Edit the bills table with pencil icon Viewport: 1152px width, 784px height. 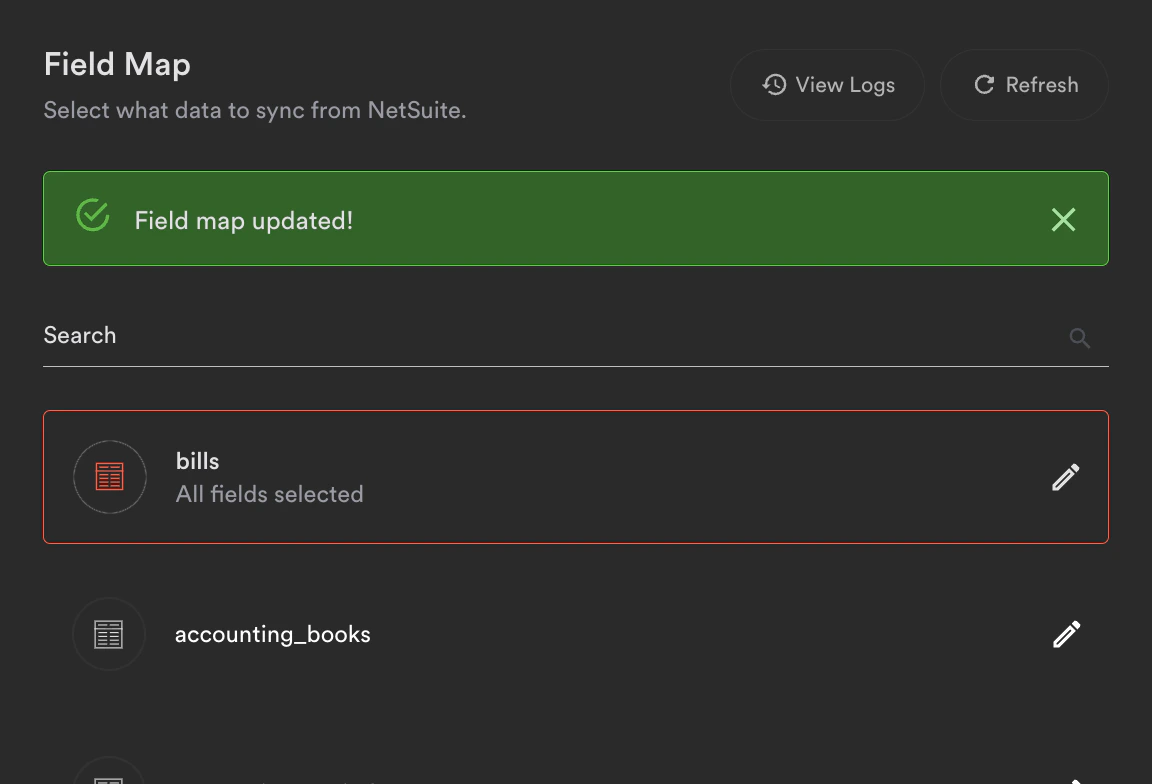(1065, 477)
